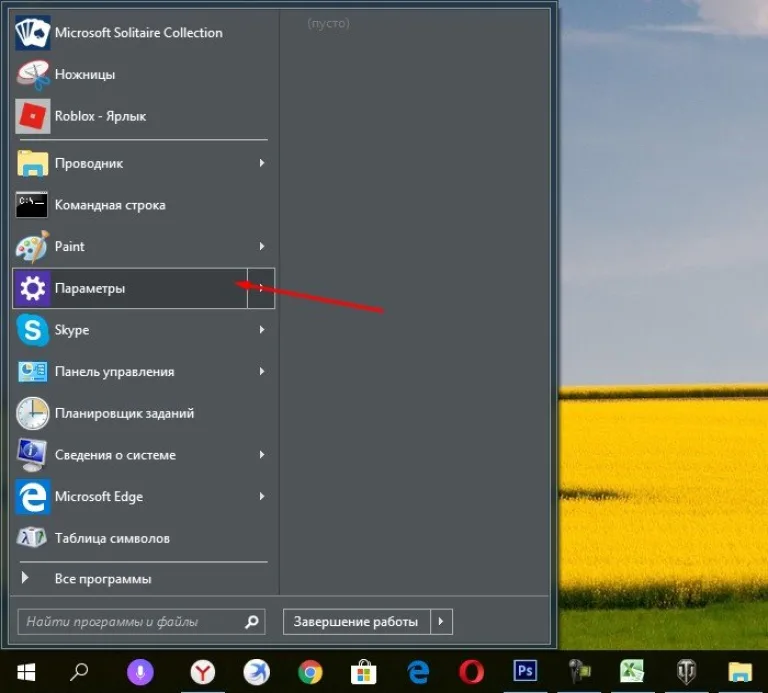Open the Проводник folder icon
Viewport: 768px width, 693px height.
(x=32, y=163)
